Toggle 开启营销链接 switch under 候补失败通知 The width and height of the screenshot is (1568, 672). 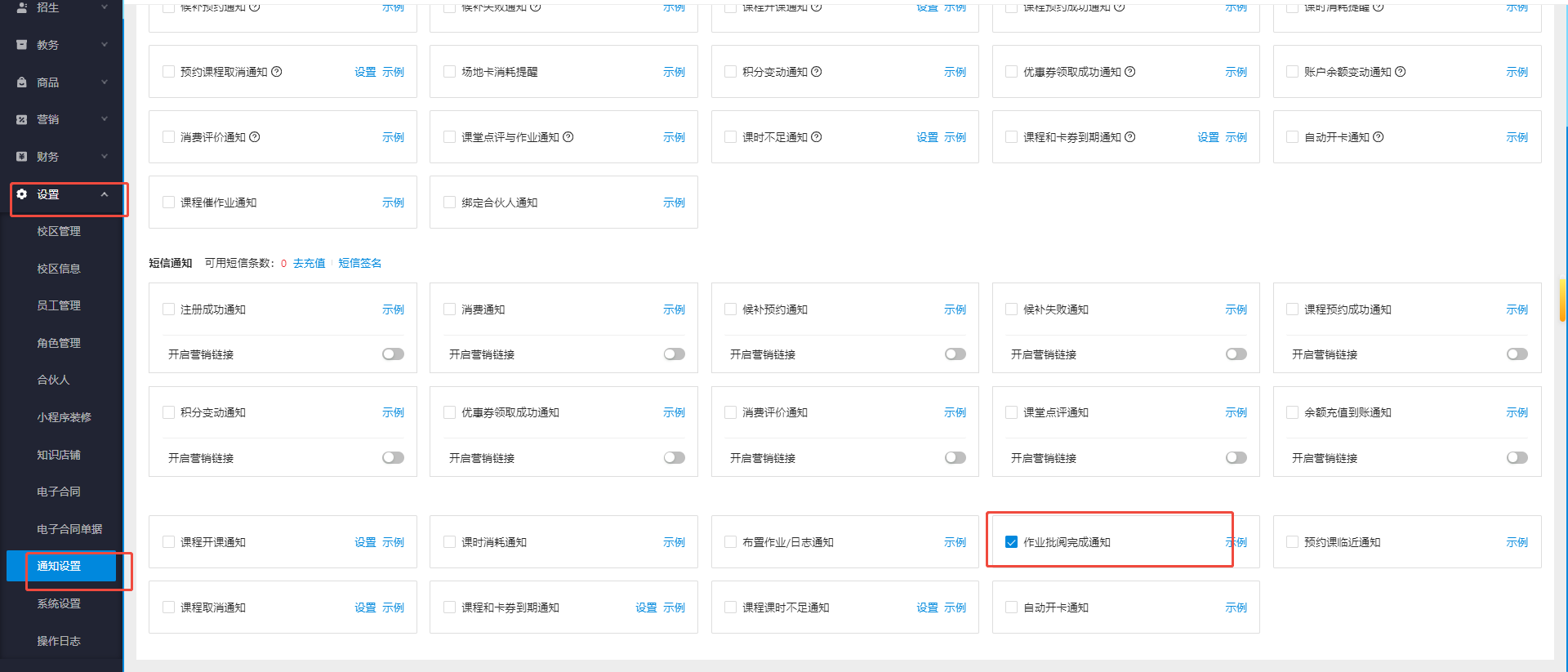[1236, 354]
